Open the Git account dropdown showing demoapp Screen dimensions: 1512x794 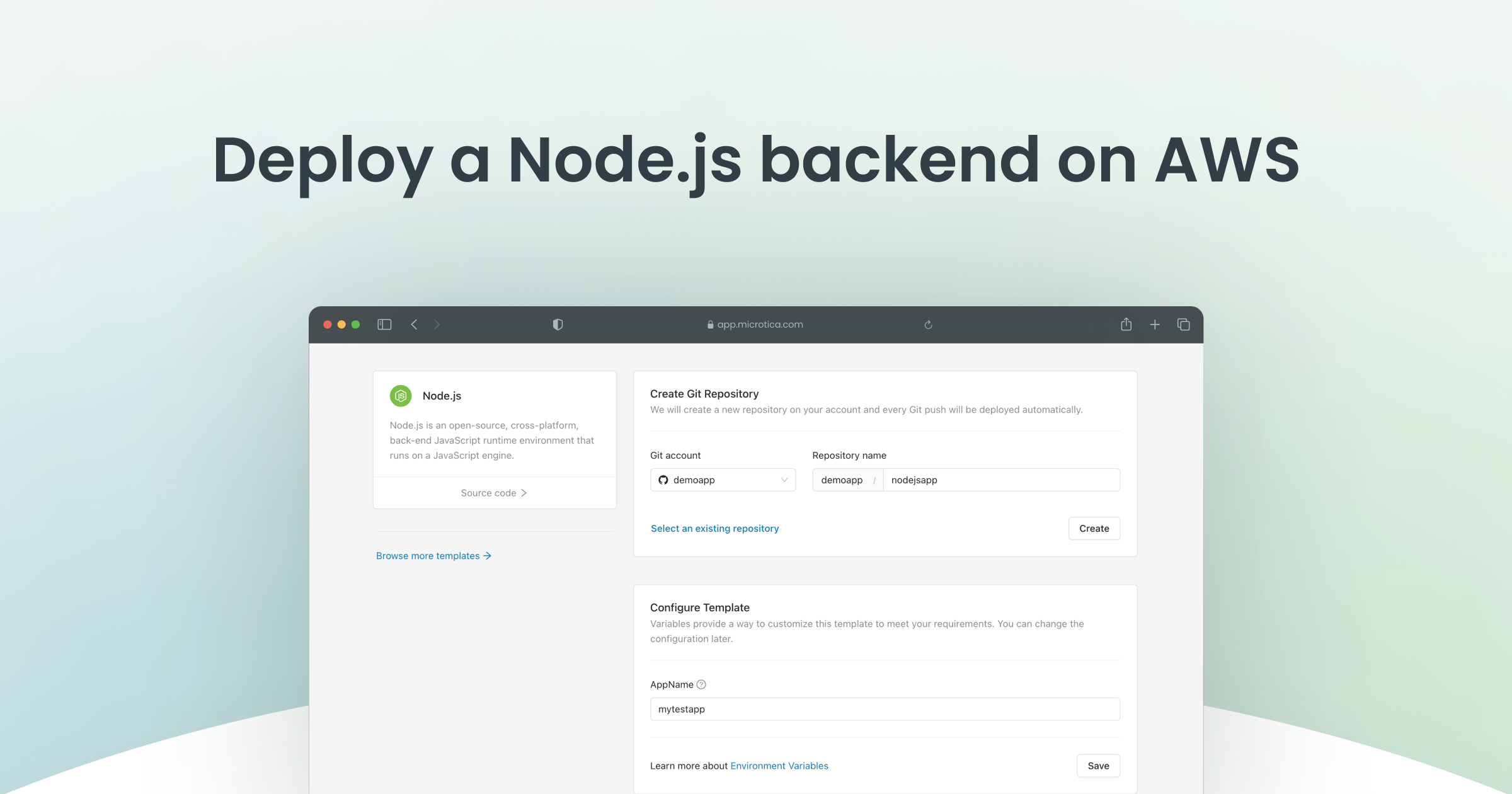[722, 480]
